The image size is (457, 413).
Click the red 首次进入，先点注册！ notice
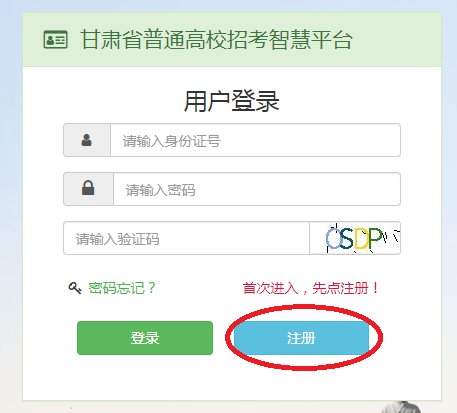[311, 288]
